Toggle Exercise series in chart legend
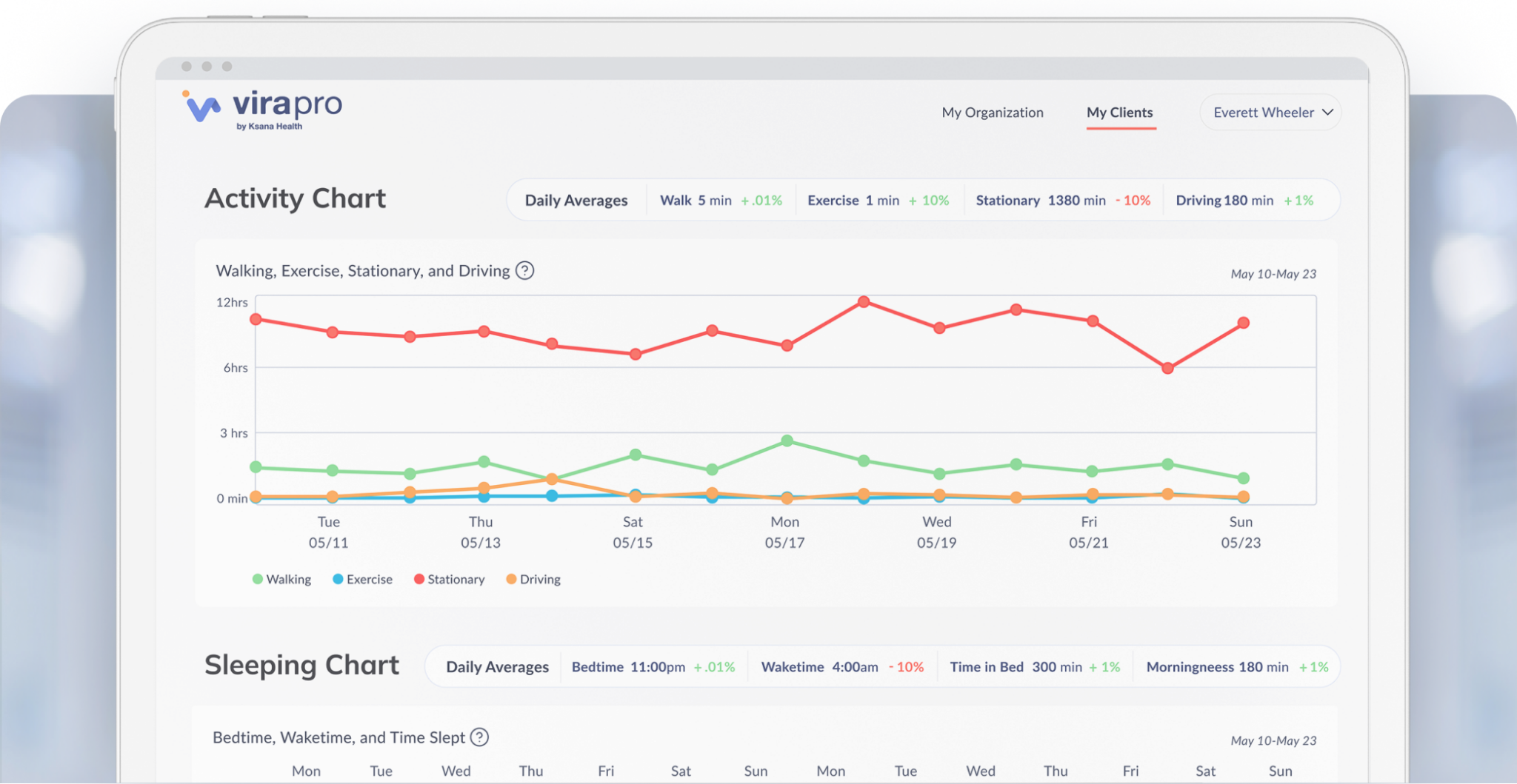 click(x=362, y=579)
